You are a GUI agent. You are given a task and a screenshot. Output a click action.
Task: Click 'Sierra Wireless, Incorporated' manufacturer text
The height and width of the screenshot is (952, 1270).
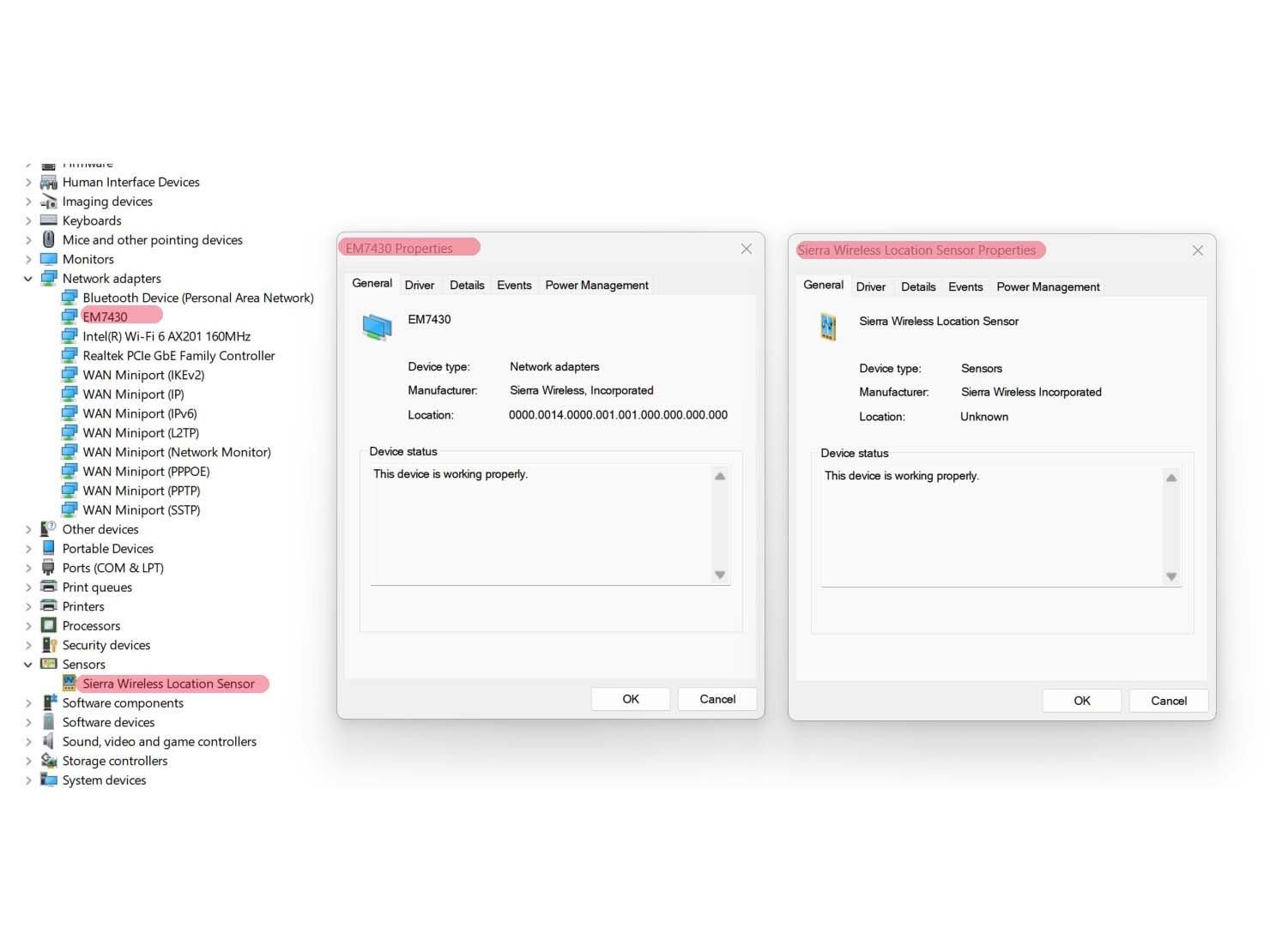pyautogui.click(x=582, y=390)
